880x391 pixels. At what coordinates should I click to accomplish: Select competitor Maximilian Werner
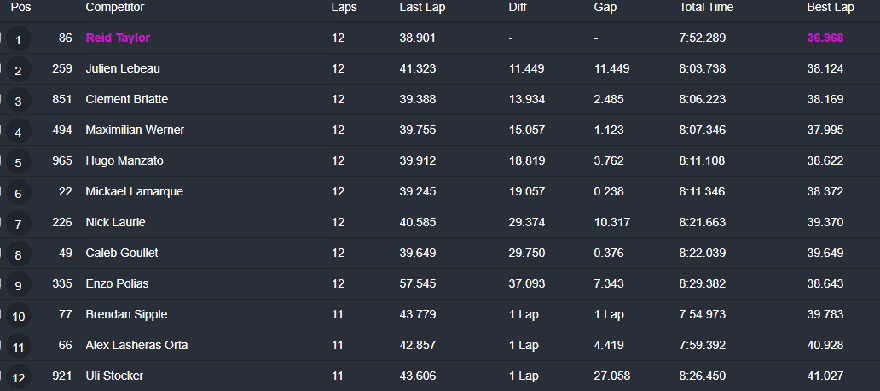point(135,130)
